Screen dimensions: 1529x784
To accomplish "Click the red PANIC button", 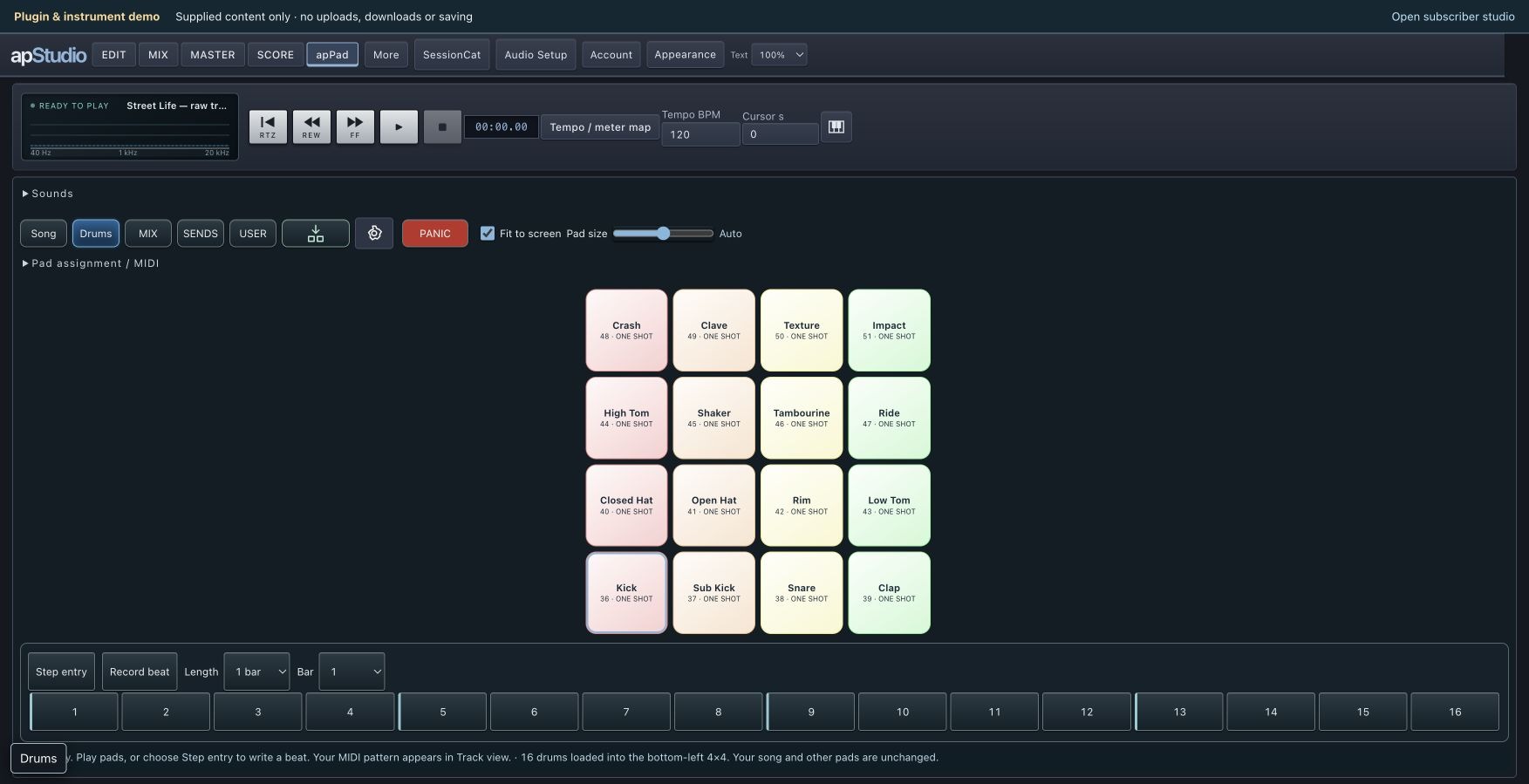I will pyautogui.click(x=435, y=233).
